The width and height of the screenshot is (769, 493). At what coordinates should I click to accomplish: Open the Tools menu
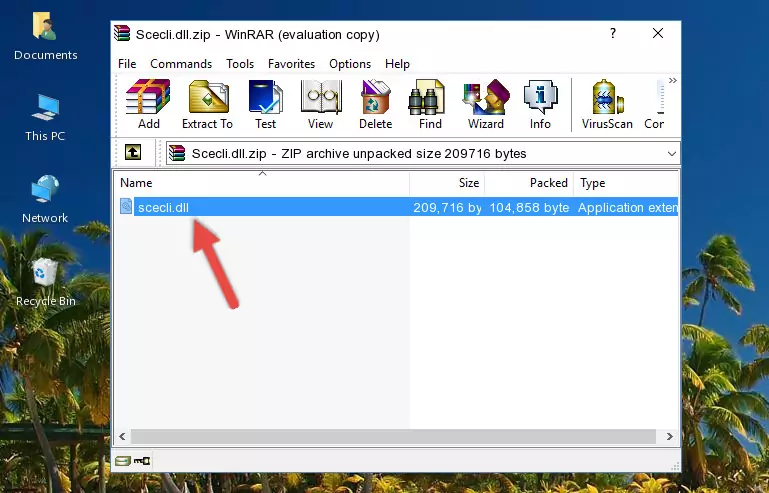240,64
